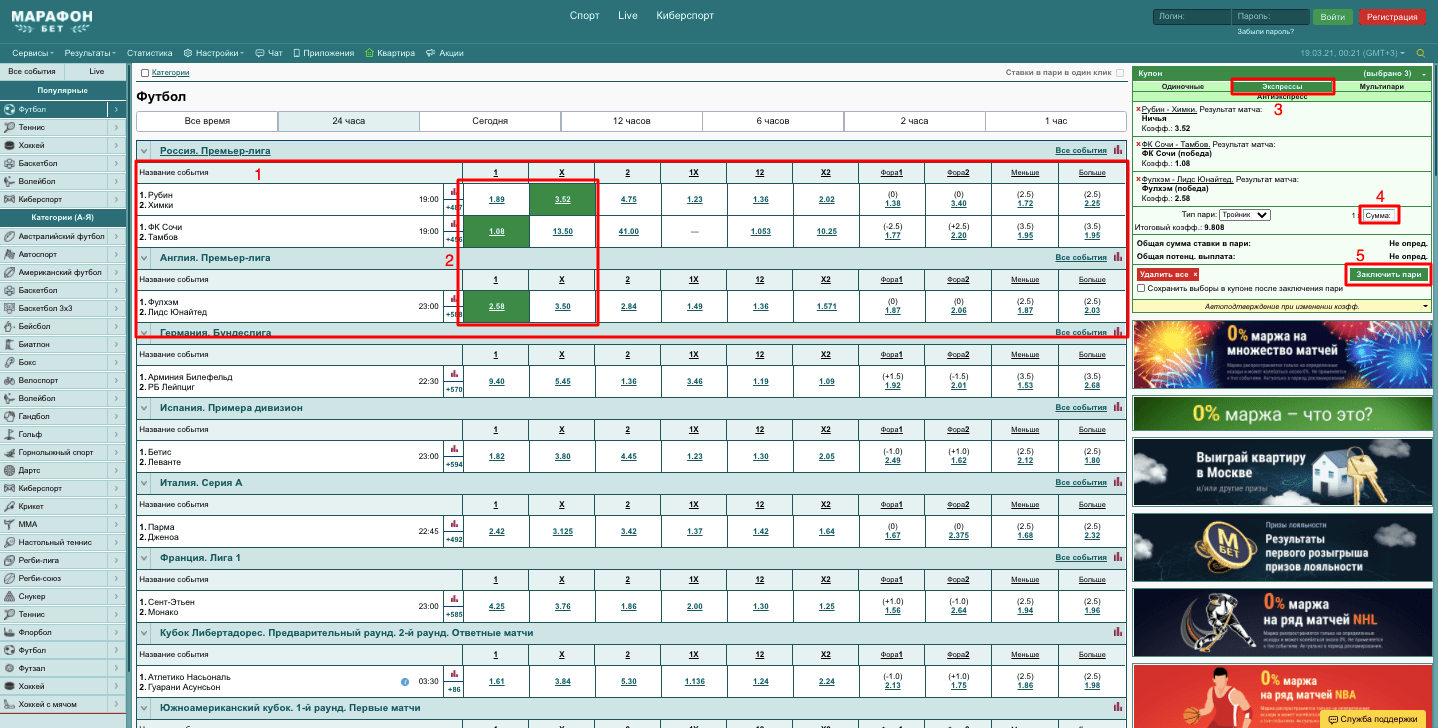The width and height of the screenshot is (1438, 728).
Task: Open the Россия. Премьер-лига league link
Action: pyautogui.click(x=215, y=151)
